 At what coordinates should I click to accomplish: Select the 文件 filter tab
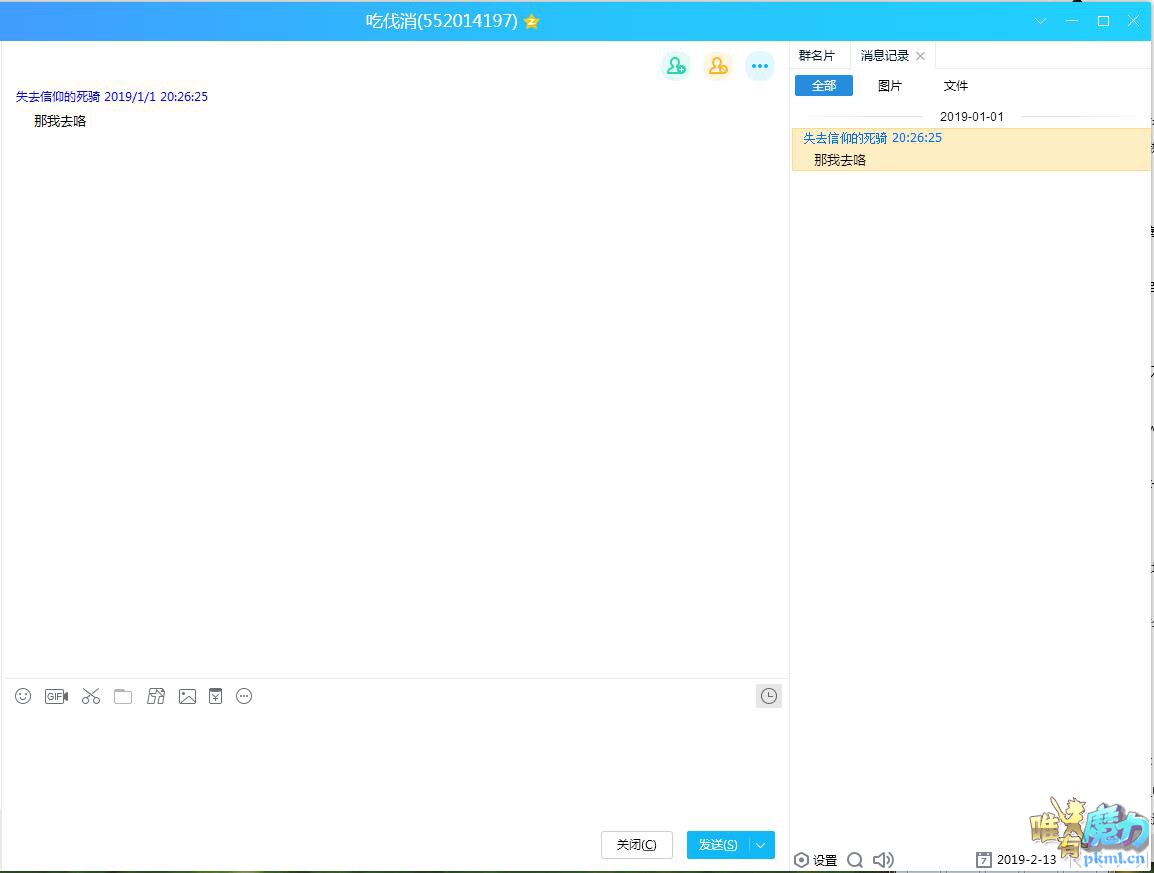tap(956, 86)
